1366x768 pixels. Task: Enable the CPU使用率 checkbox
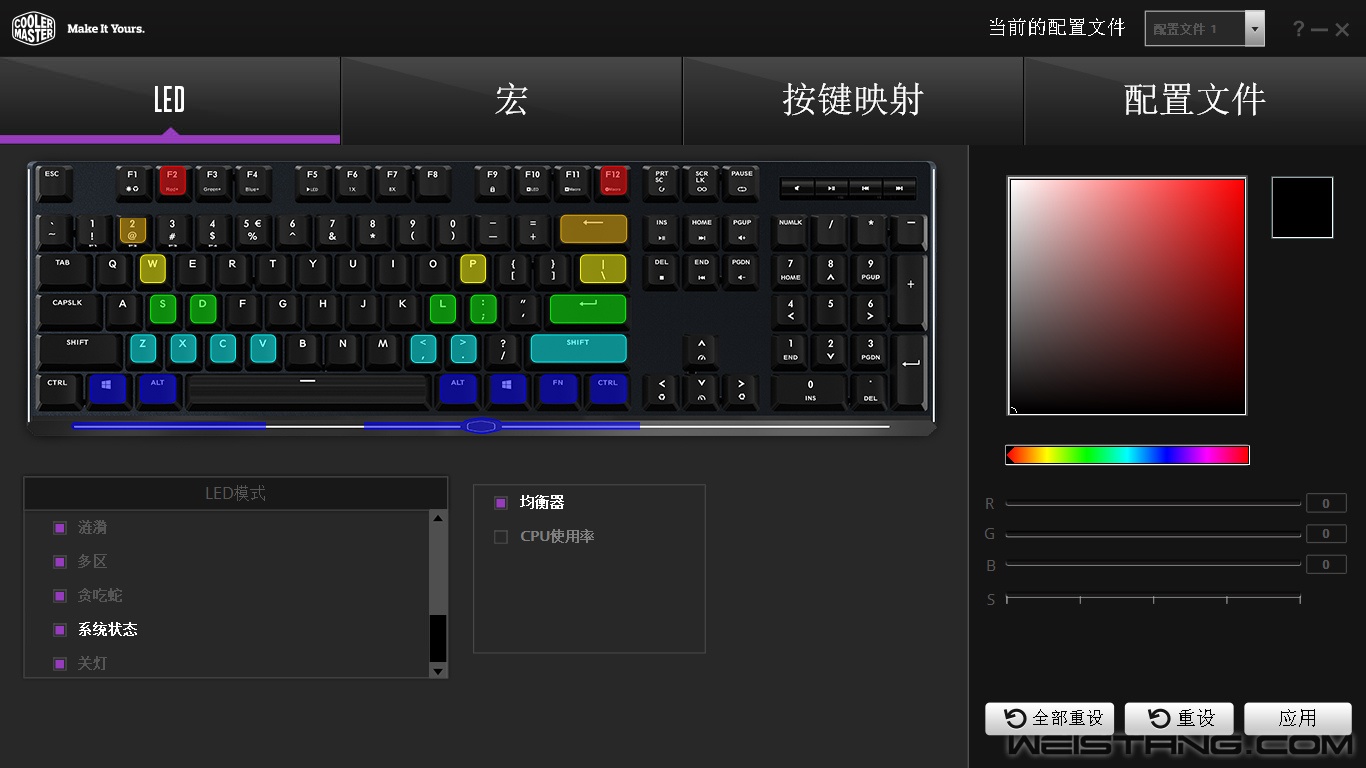tap(501, 537)
